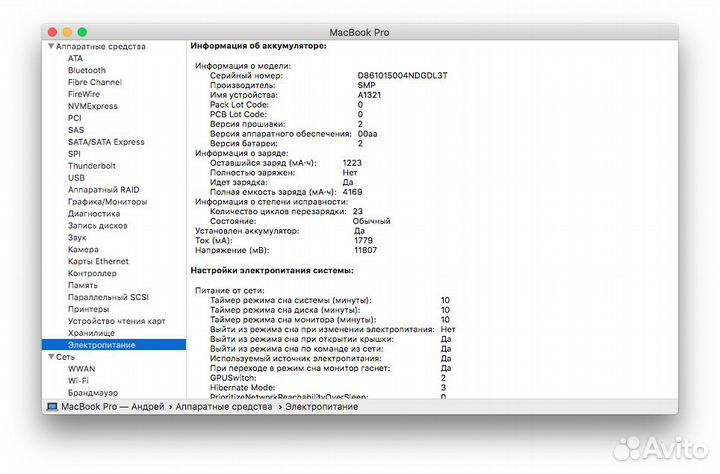
Task: Click the GPUSwitch label
Action: coord(233,378)
